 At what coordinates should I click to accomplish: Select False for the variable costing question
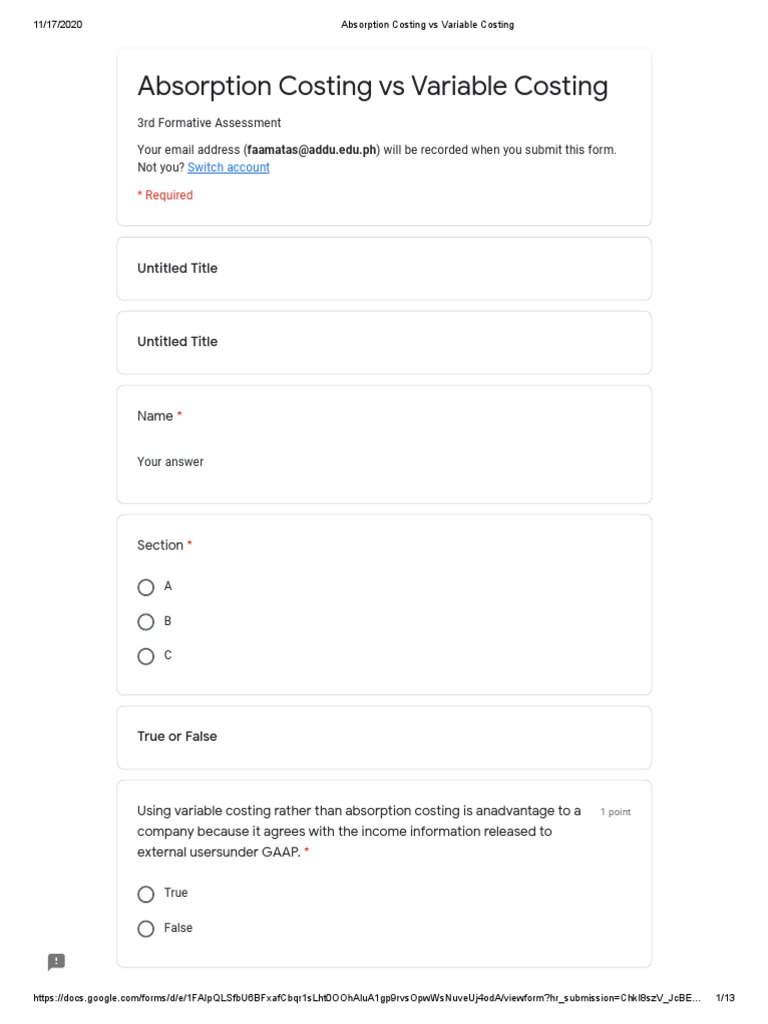point(146,929)
